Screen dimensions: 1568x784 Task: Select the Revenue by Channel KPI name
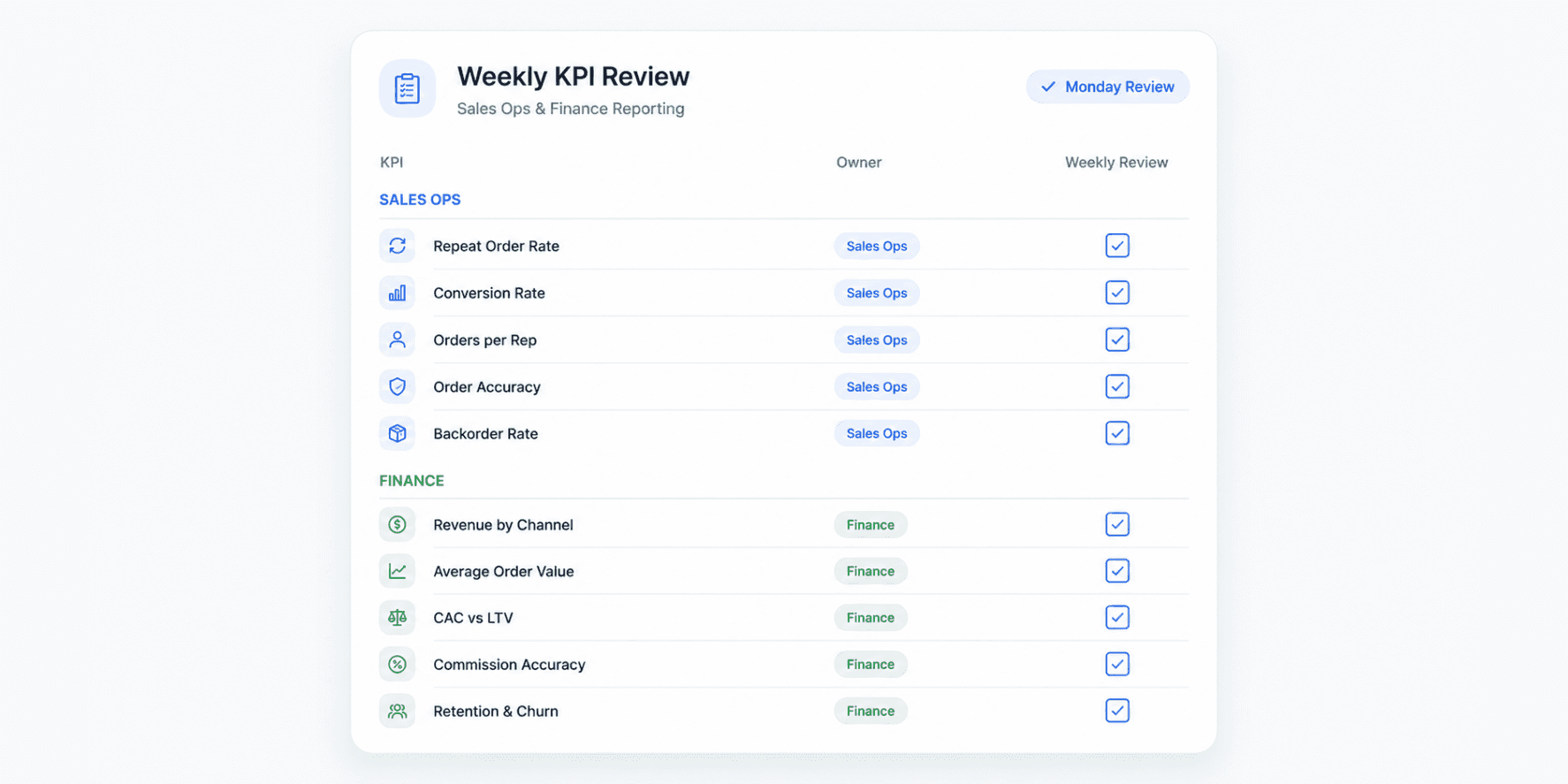[x=503, y=525]
